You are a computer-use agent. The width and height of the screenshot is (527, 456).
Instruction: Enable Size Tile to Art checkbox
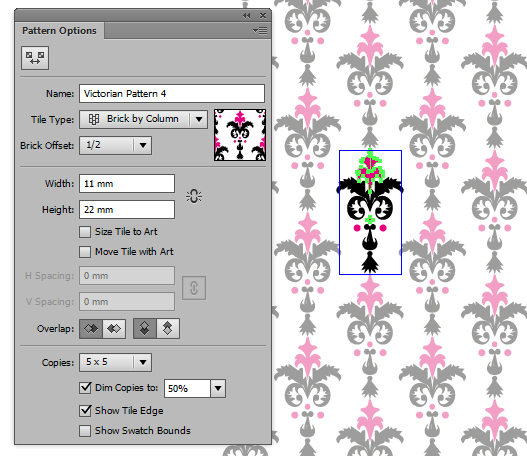(85, 232)
